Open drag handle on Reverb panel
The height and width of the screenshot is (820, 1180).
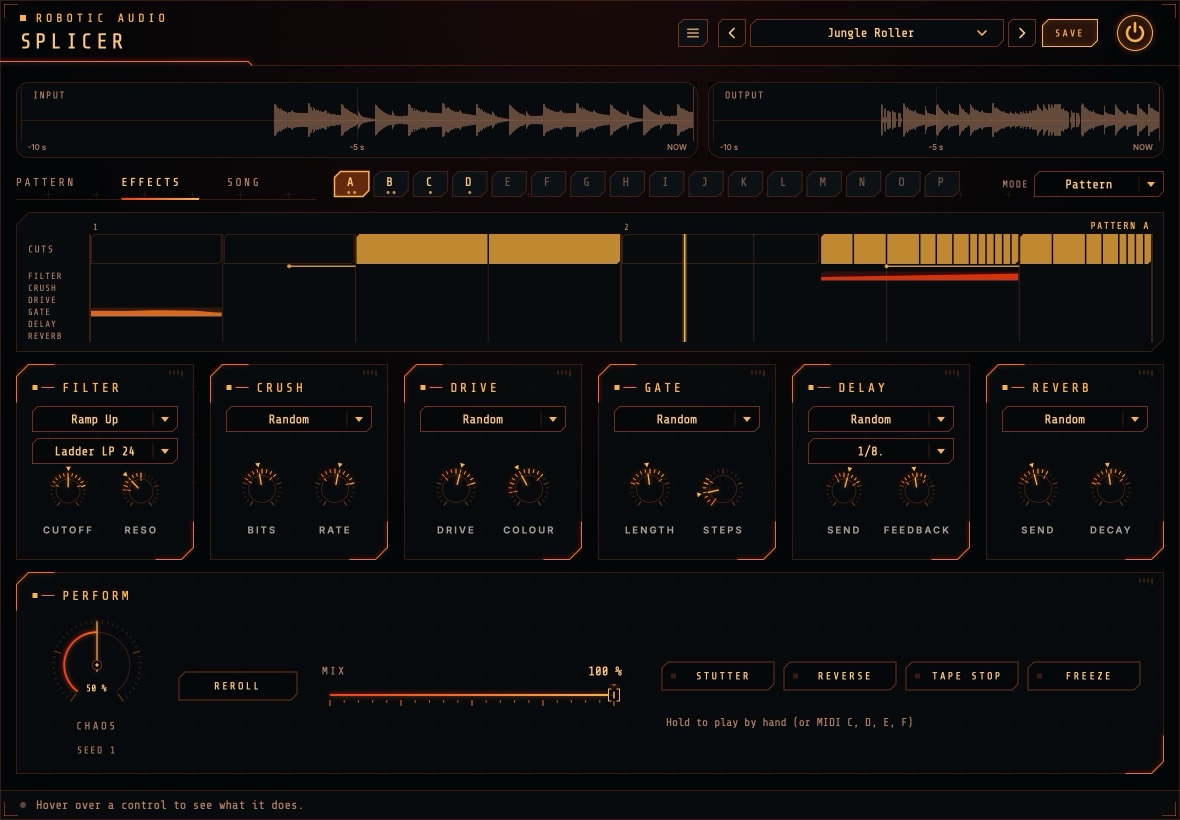pos(1146,372)
